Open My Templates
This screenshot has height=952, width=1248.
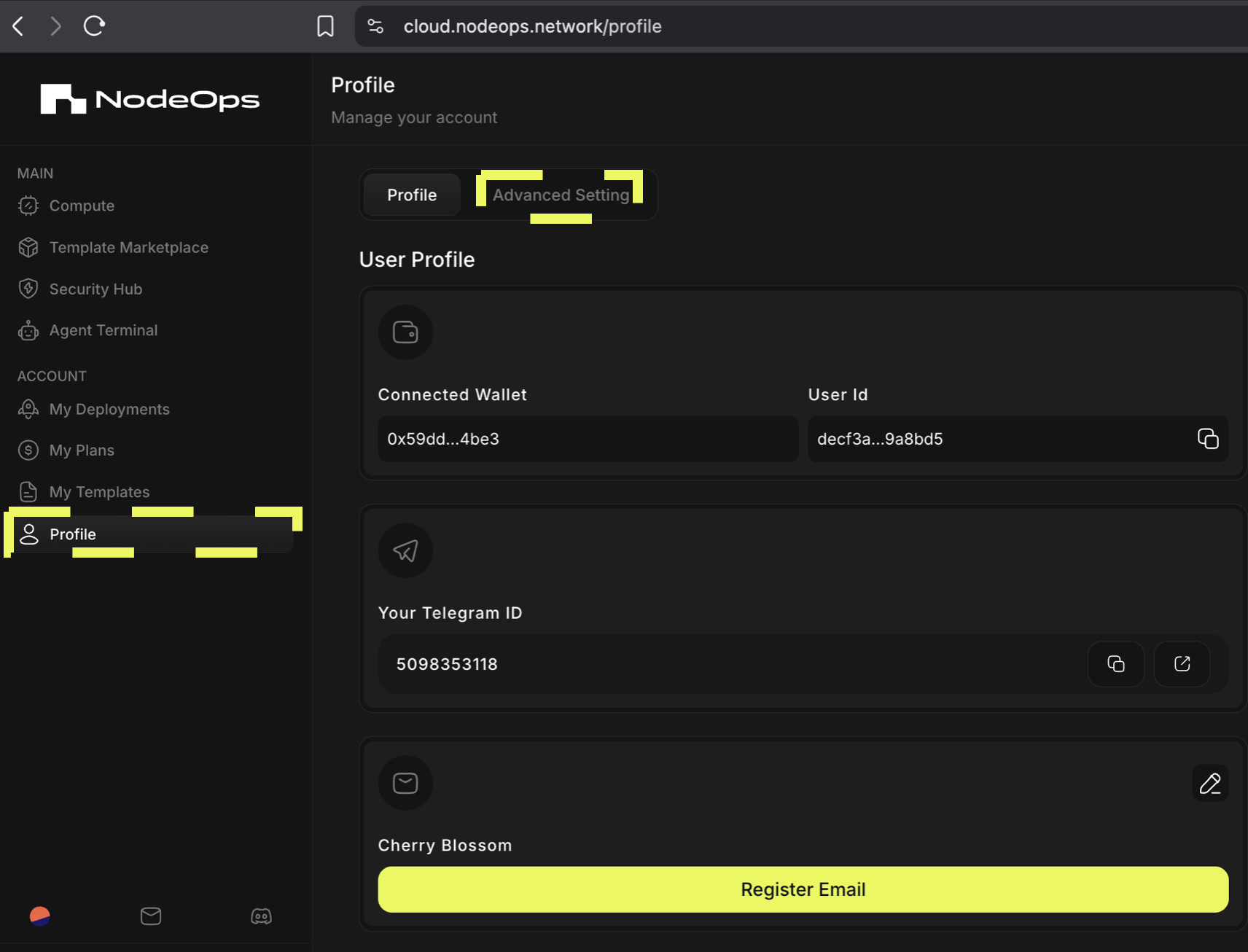pos(100,491)
